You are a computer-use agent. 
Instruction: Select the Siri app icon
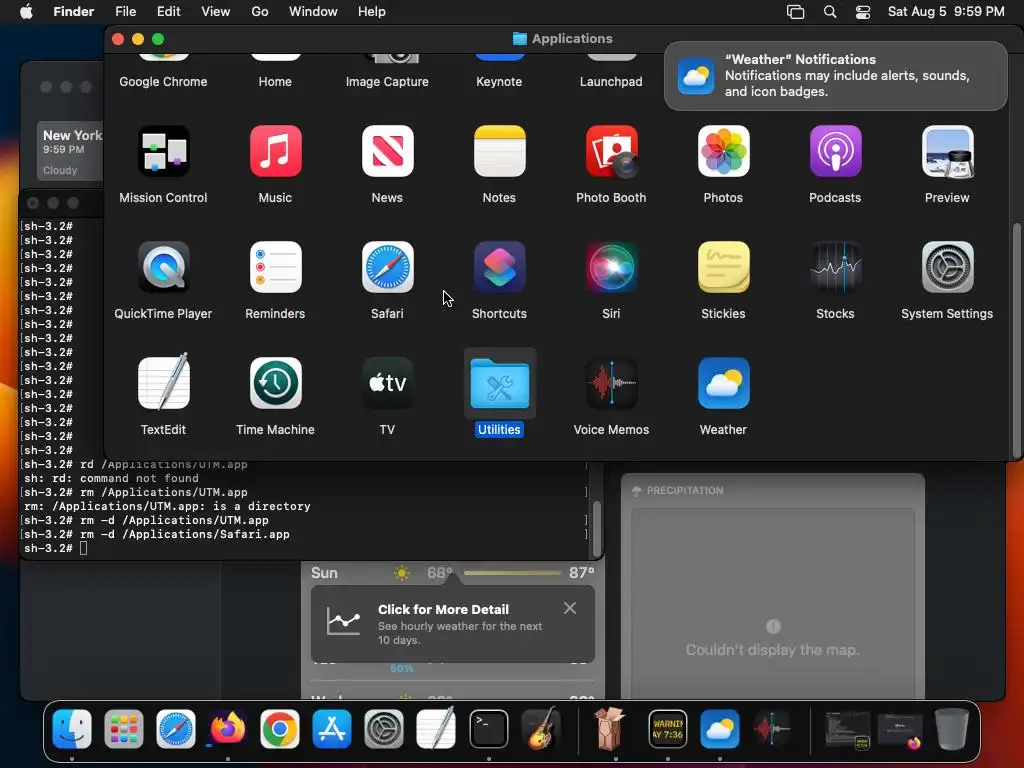(x=611, y=267)
